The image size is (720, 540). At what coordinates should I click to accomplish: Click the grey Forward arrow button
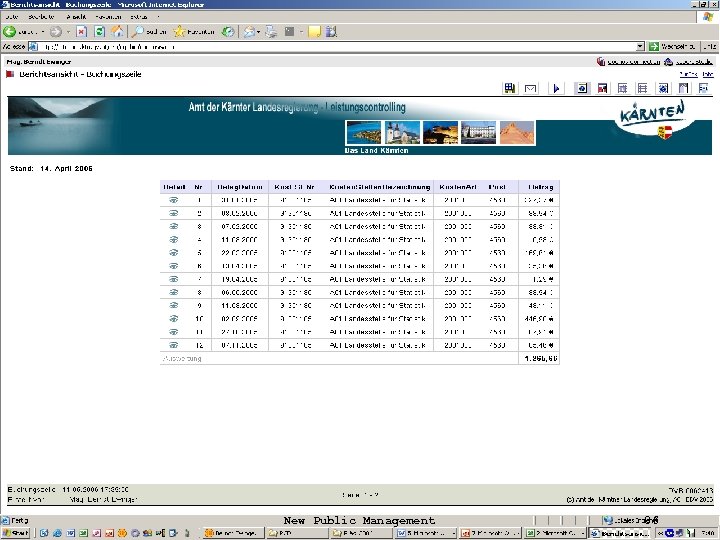point(56,32)
